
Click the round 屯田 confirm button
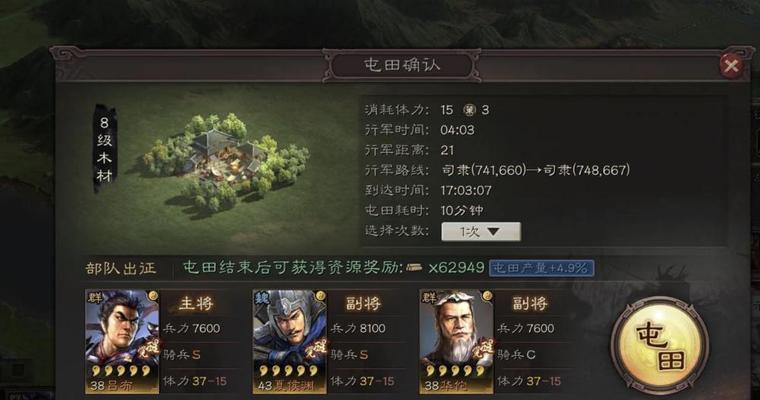(x=660, y=346)
